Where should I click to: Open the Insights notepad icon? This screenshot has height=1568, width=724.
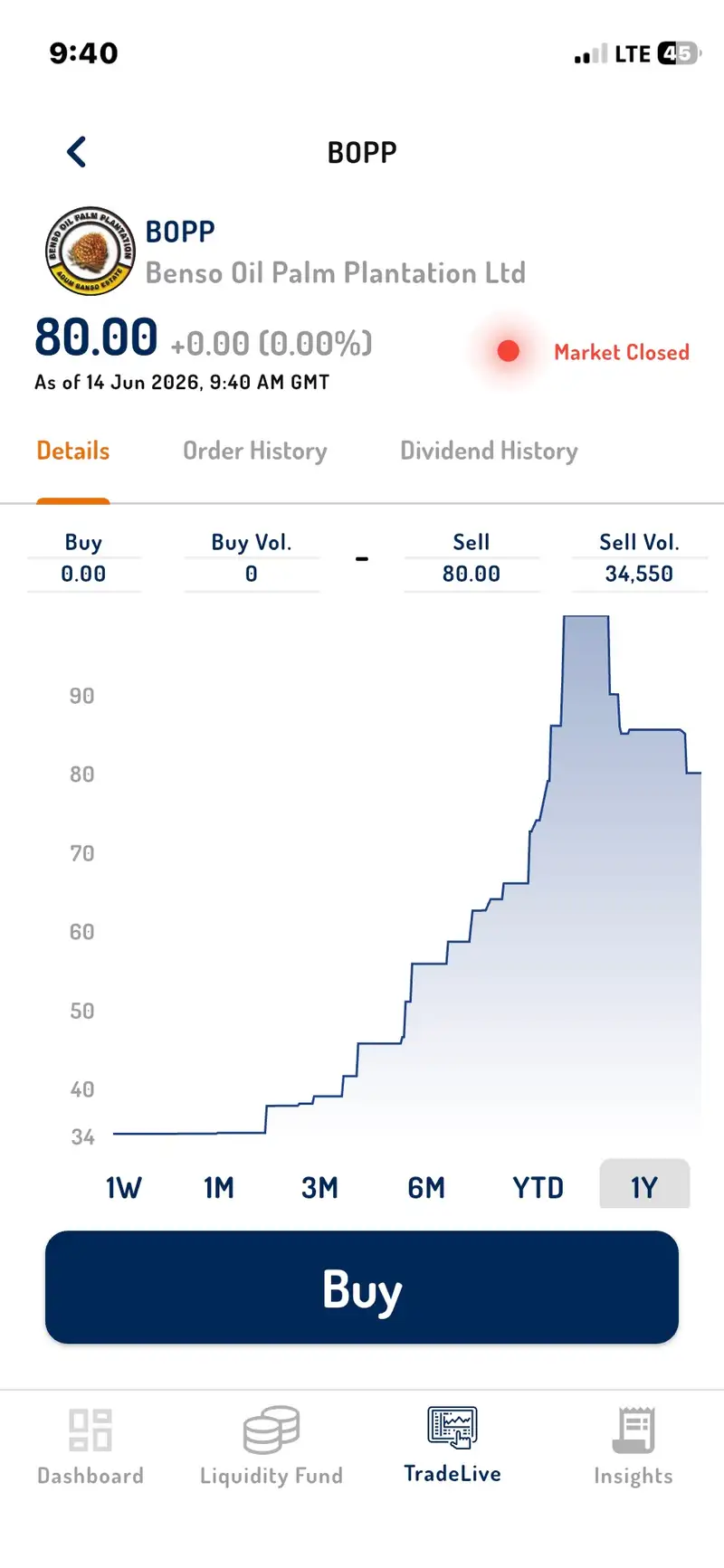pos(633,1430)
